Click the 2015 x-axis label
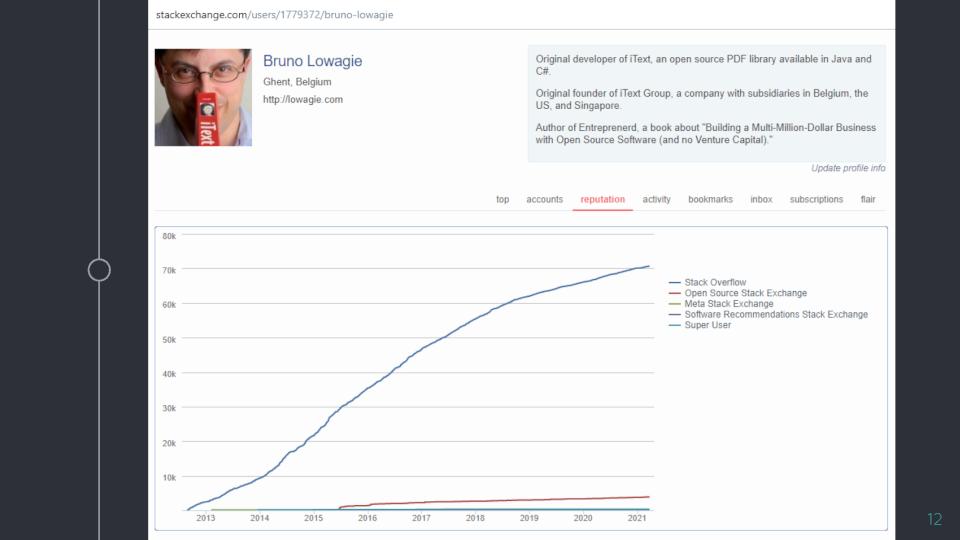Screen dimensions: 960x540 313,518
